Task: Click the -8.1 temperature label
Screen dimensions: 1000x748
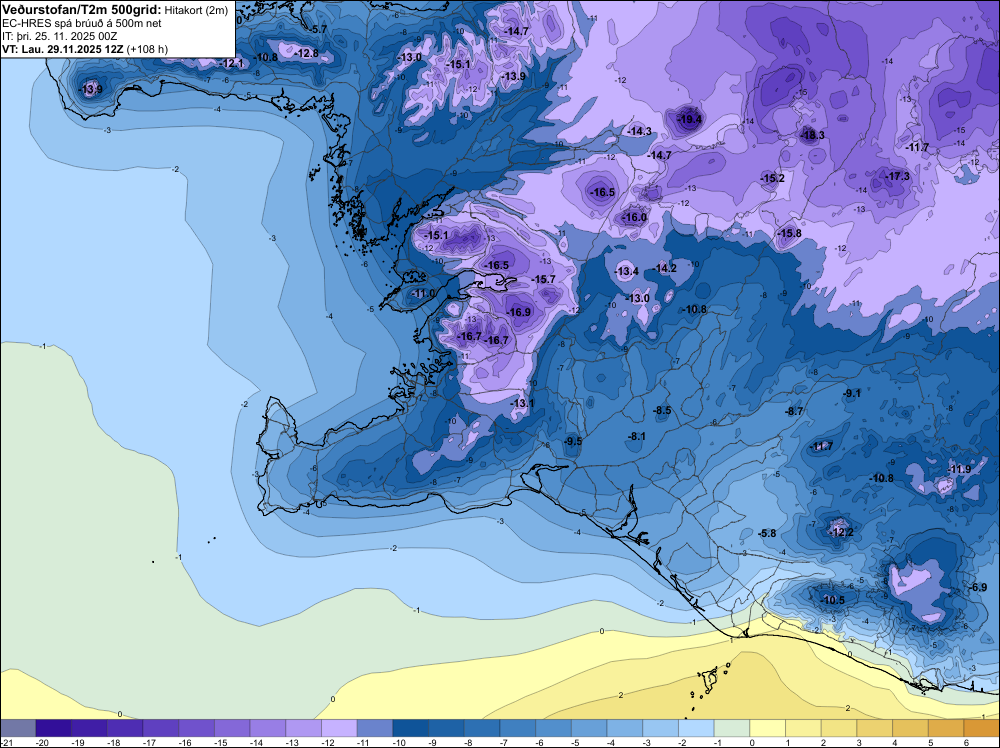Action: [637, 436]
